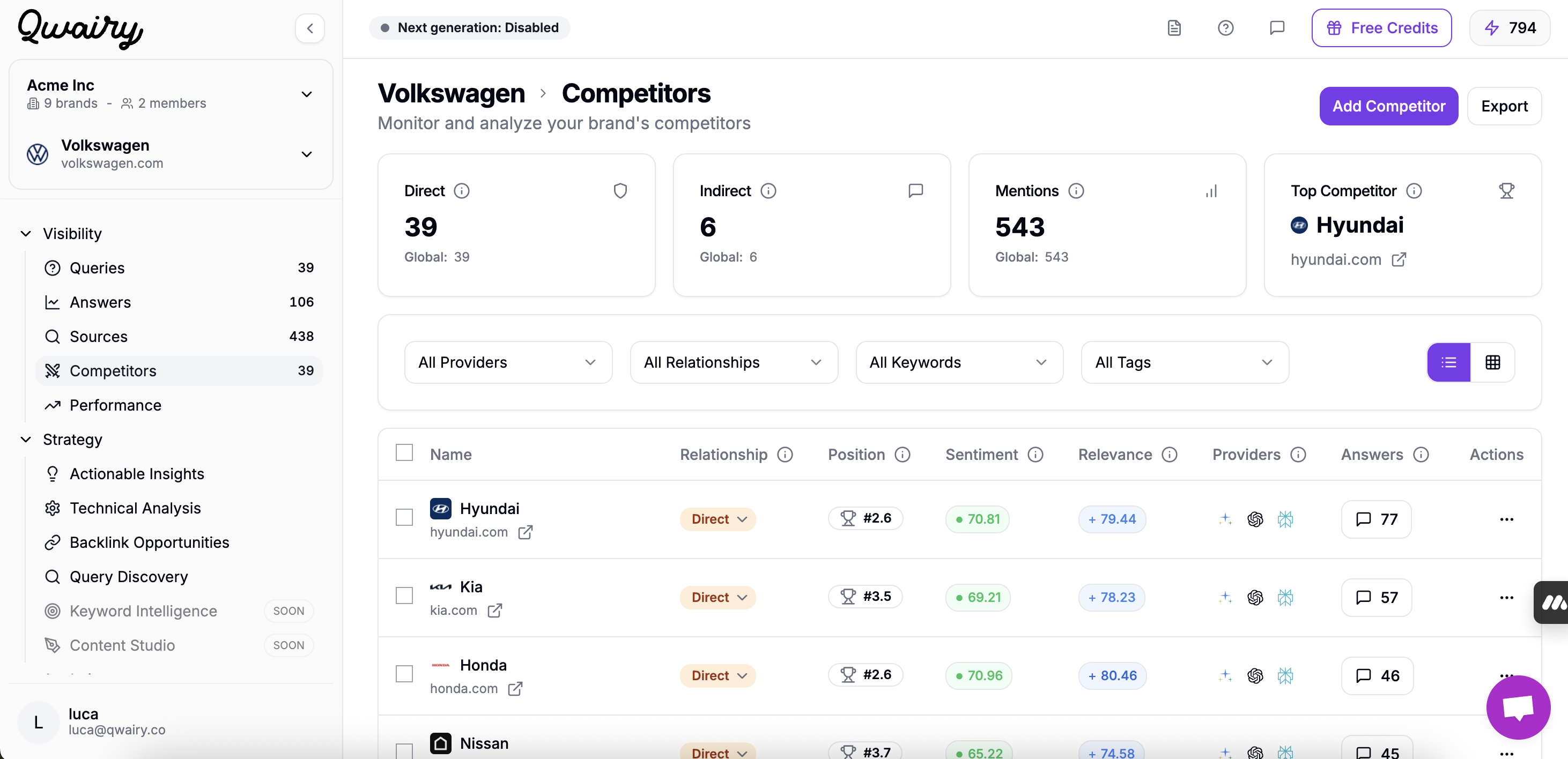The width and height of the screenshot is (1568, 759).
Task: Open actions menu for Kia row
Action: (1506, 598)
